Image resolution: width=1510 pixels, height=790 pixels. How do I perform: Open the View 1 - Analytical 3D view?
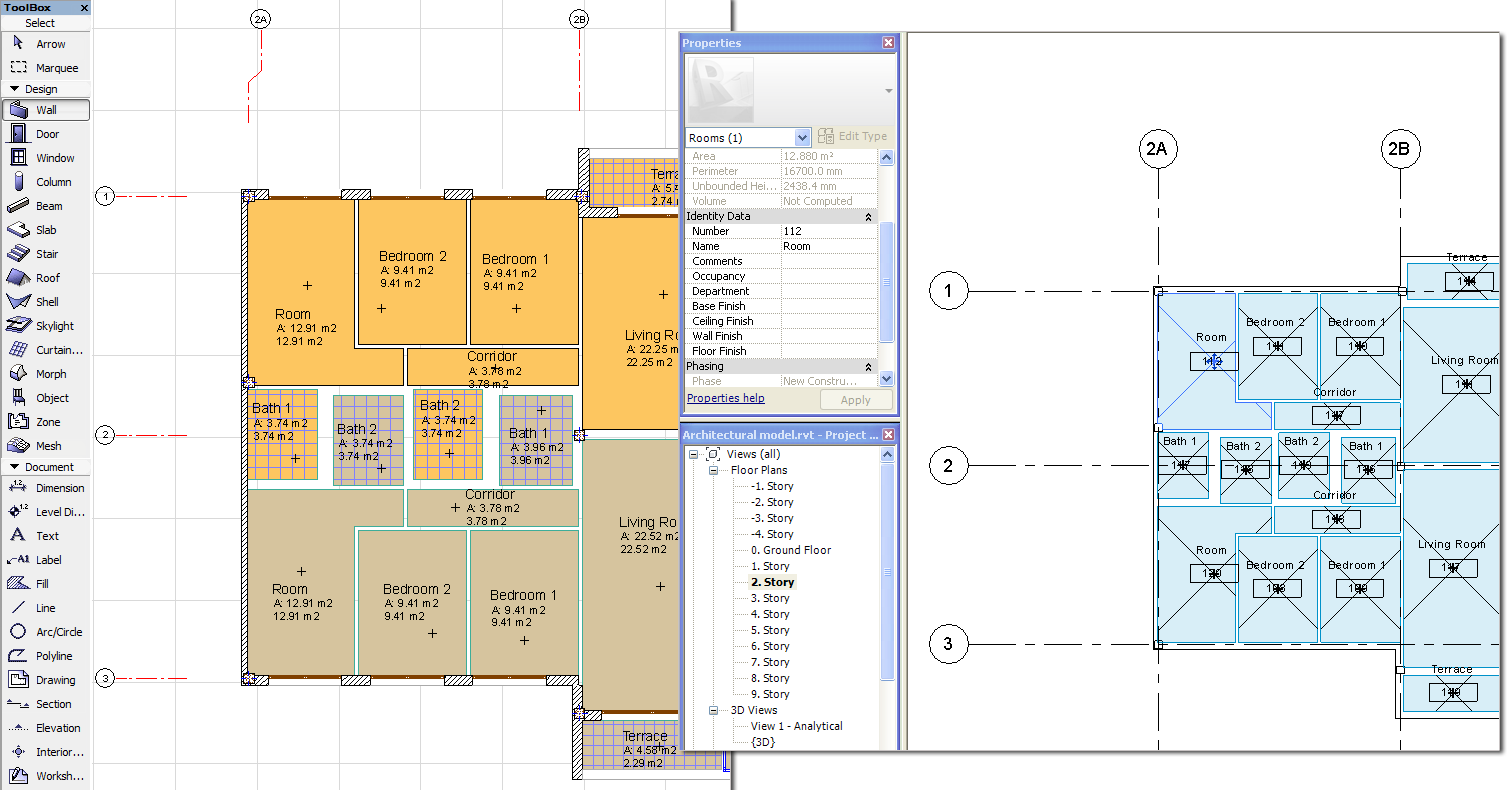point(797,726)
